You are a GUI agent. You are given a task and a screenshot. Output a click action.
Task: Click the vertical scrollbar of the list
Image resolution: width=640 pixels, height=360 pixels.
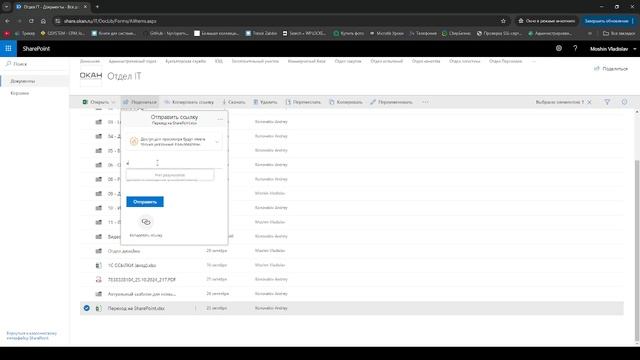[637, 250]
